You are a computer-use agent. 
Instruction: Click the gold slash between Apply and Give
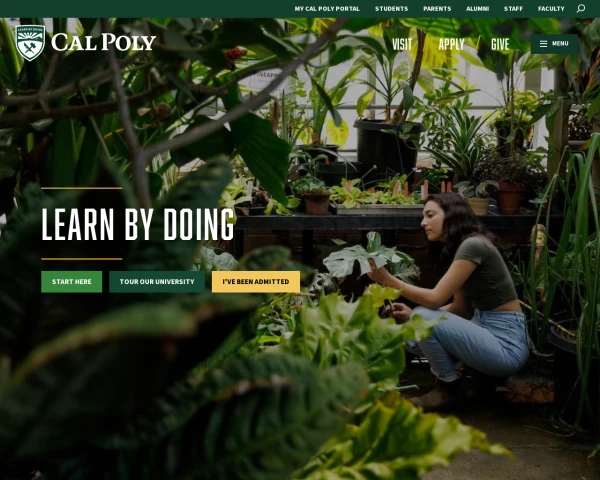point(478,43)
